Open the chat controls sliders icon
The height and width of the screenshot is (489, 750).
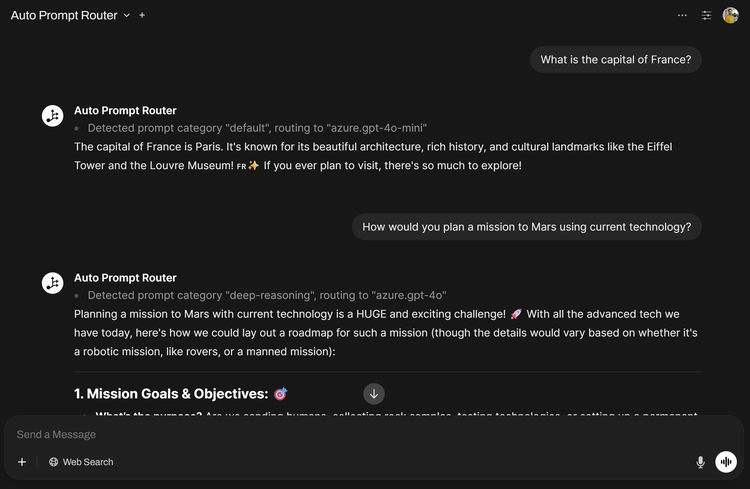[x=706, y=16]
